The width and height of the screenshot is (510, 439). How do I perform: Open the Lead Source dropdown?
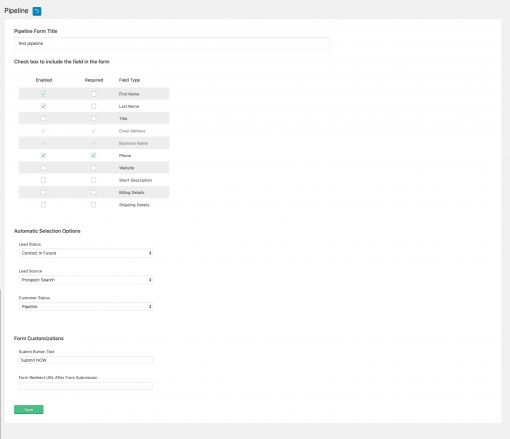point(86,280)
